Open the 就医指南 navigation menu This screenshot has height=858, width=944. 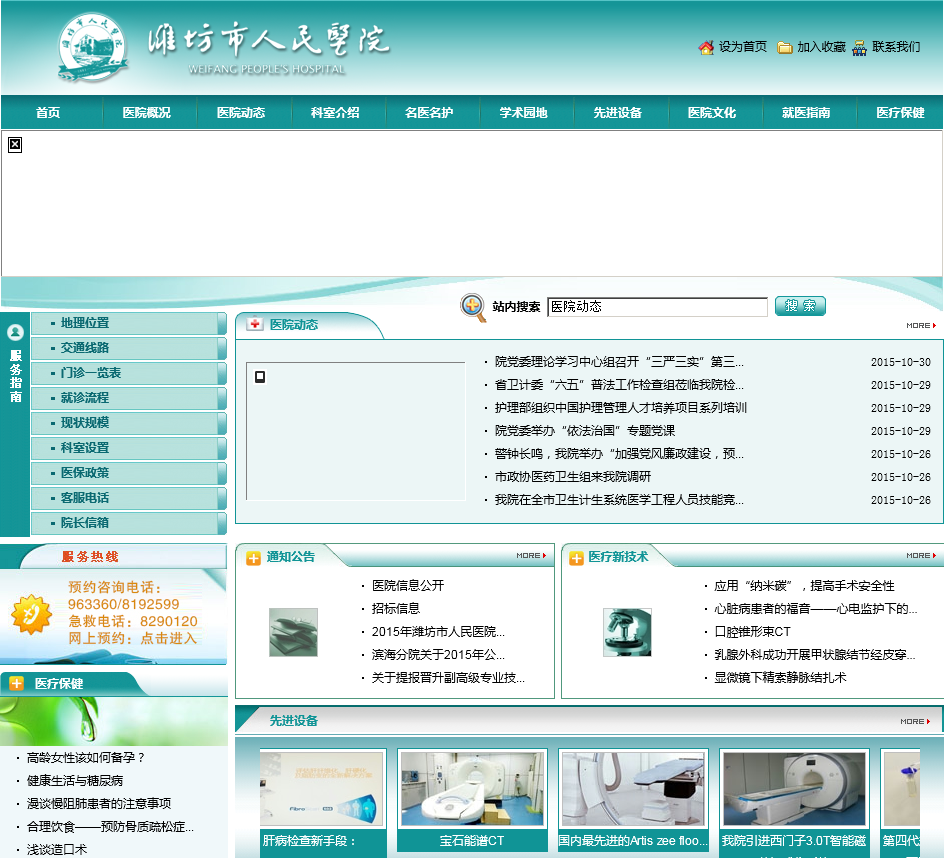click(x=806, y=113)
